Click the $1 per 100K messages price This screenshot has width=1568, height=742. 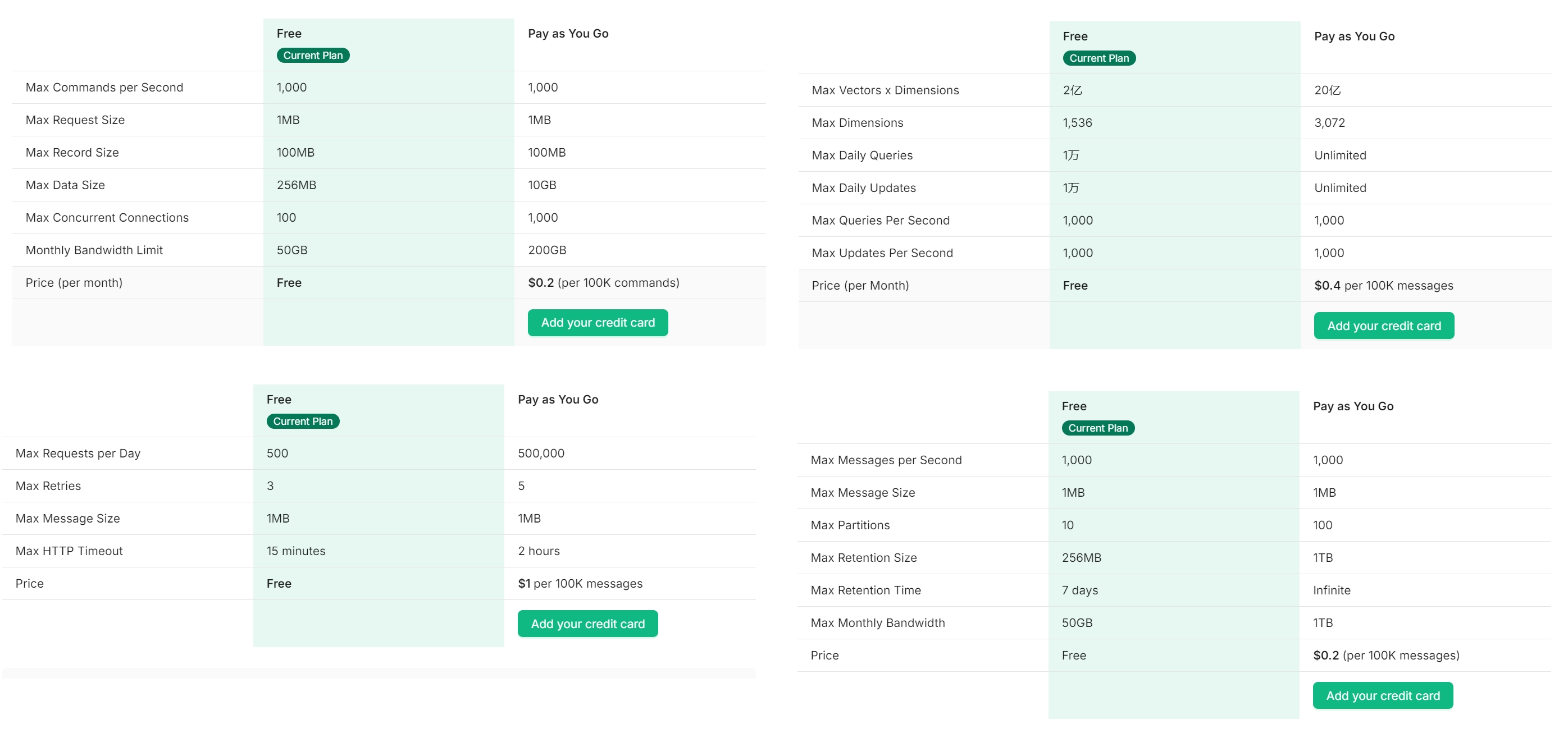click(x=580, y=583)
